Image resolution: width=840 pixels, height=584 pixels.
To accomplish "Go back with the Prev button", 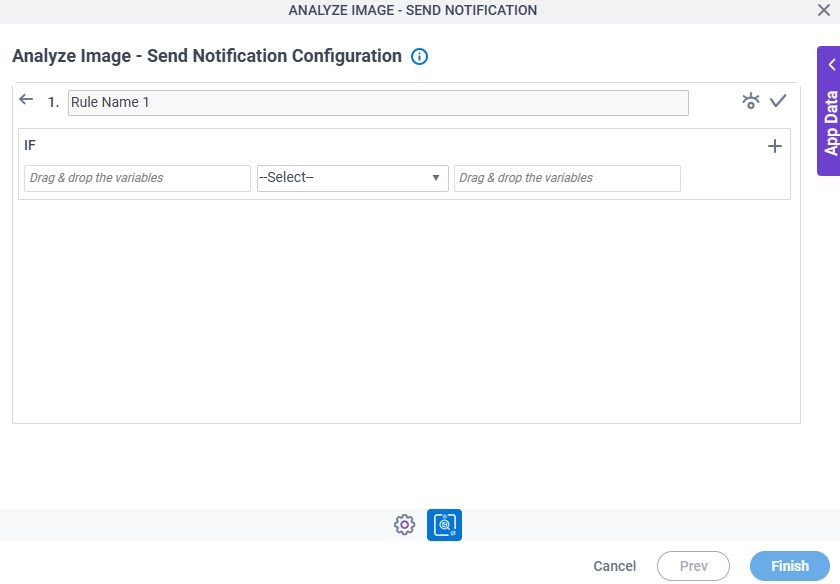I will tap(693, 566).
